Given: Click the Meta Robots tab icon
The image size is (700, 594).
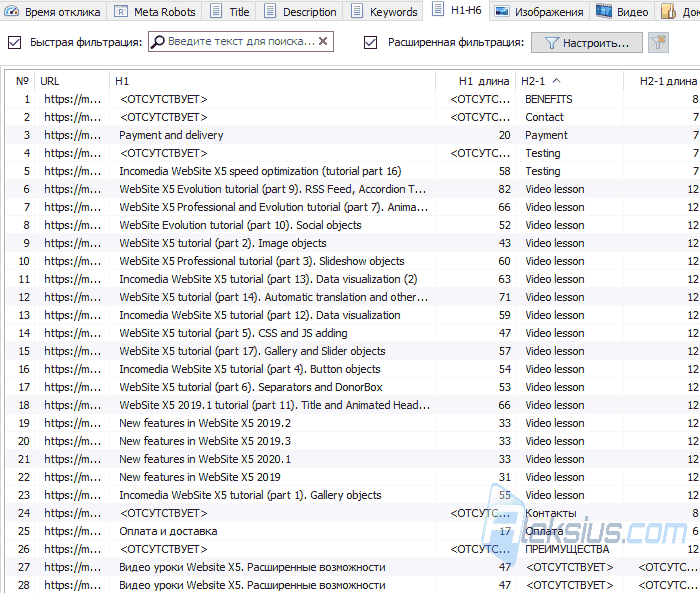Looking at the screenshot, I should [x=121, y=12].
